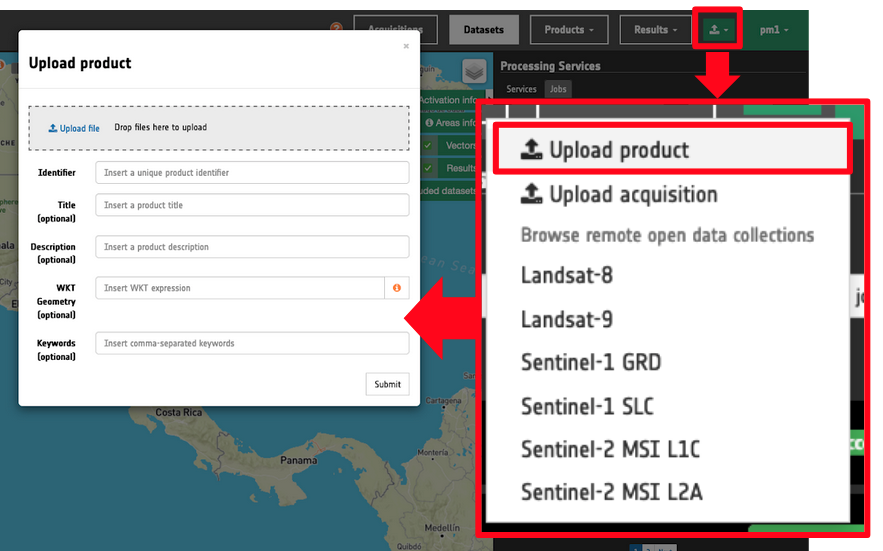Click the orange help question mark icon

(336, 28)
